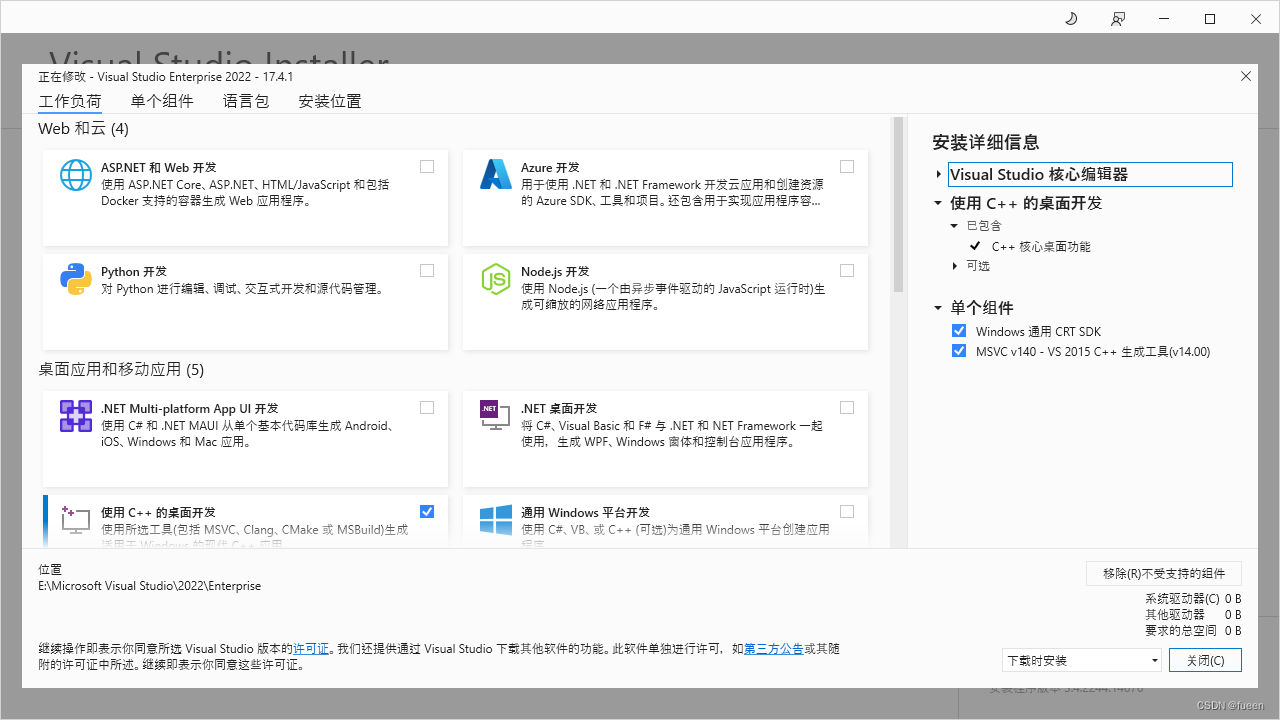The width and height of the screenshot is (1280, 720).
Task: Enable the Python 开发 workload
Action: pos(427,271)
